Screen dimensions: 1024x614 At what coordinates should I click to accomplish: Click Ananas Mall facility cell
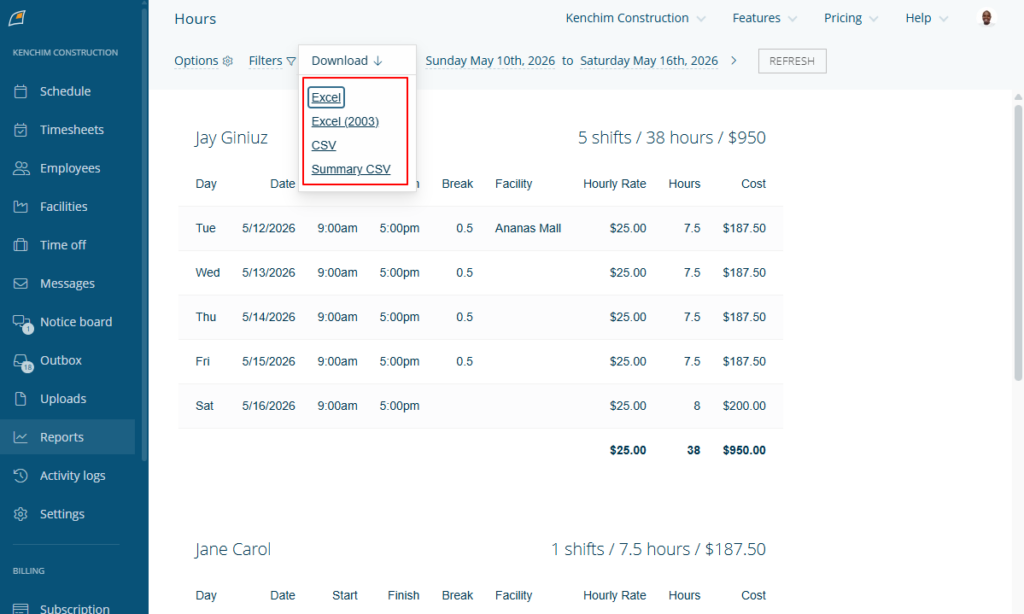528,229
